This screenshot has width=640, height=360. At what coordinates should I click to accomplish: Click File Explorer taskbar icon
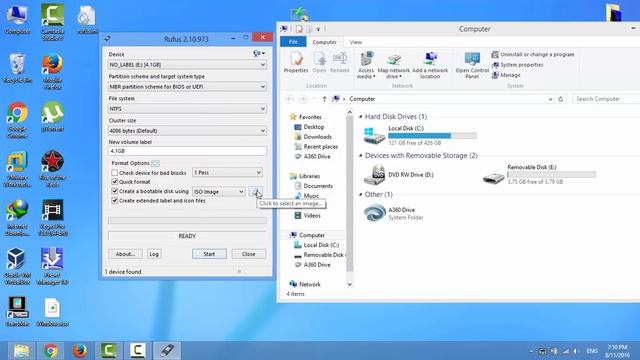pyautogui.click(x=21, y=351)
